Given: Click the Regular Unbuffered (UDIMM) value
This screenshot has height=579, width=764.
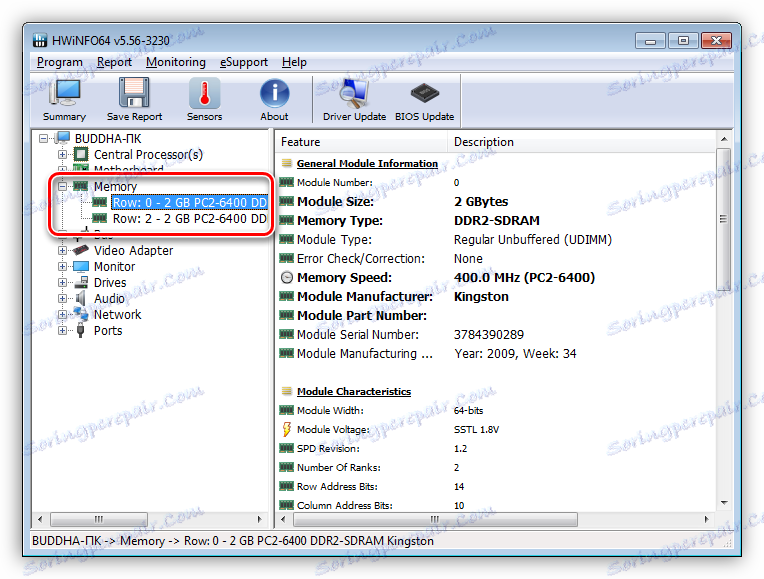Looking at the screenshot, I should (x=533, y=239).
